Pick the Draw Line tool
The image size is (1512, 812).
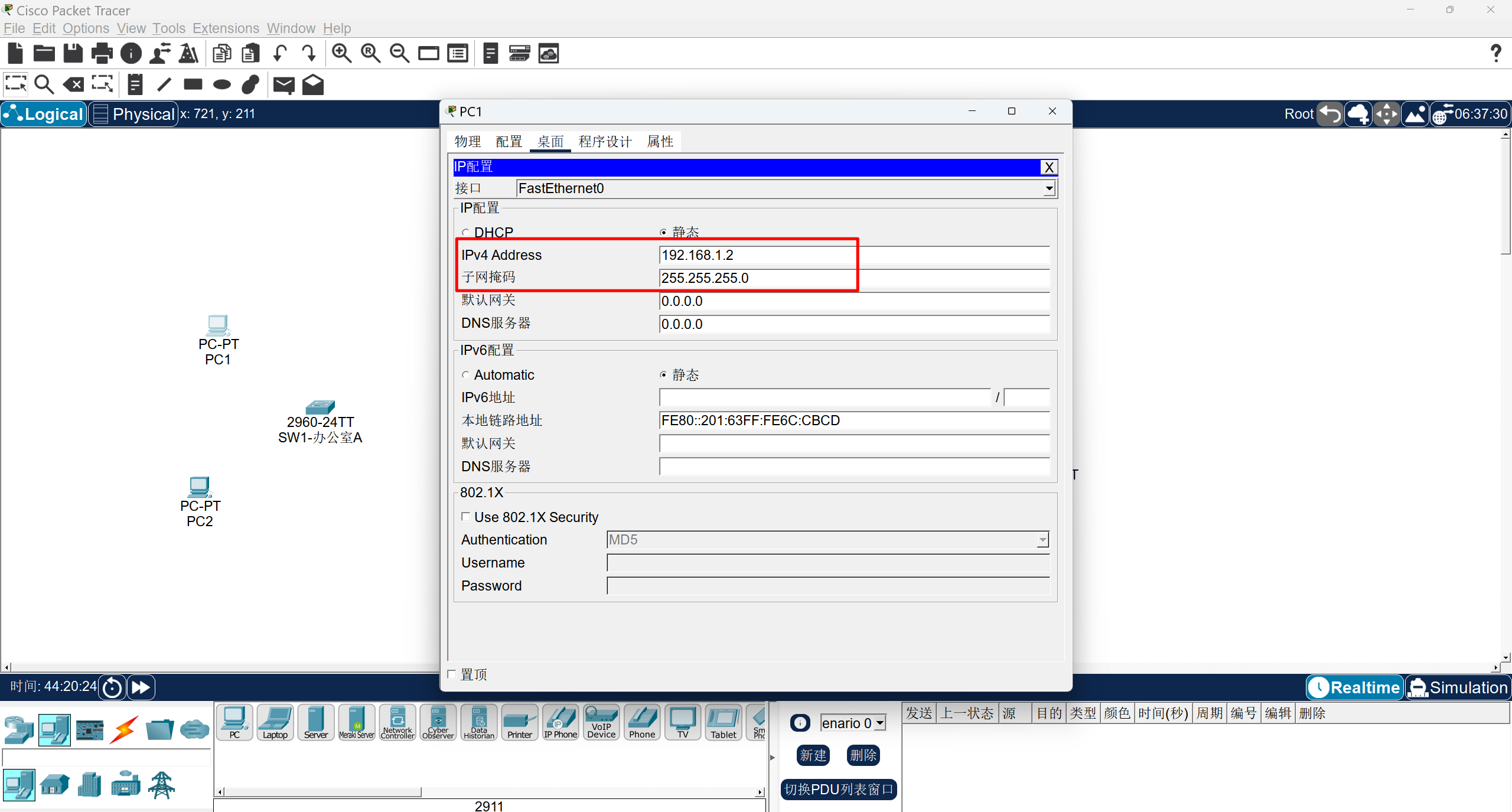[x=164, y=84]
